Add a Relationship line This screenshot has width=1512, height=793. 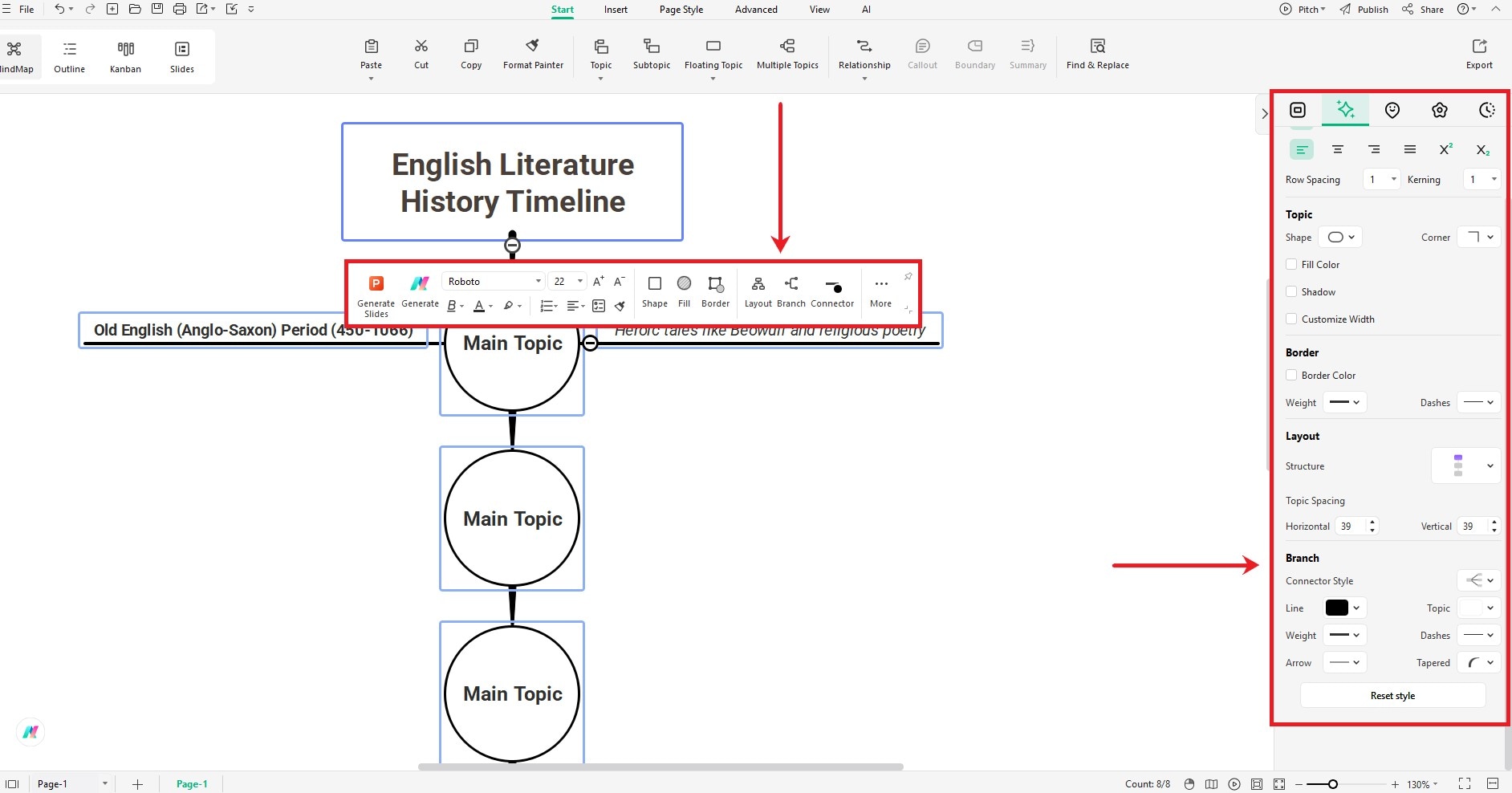click(864, 54)
